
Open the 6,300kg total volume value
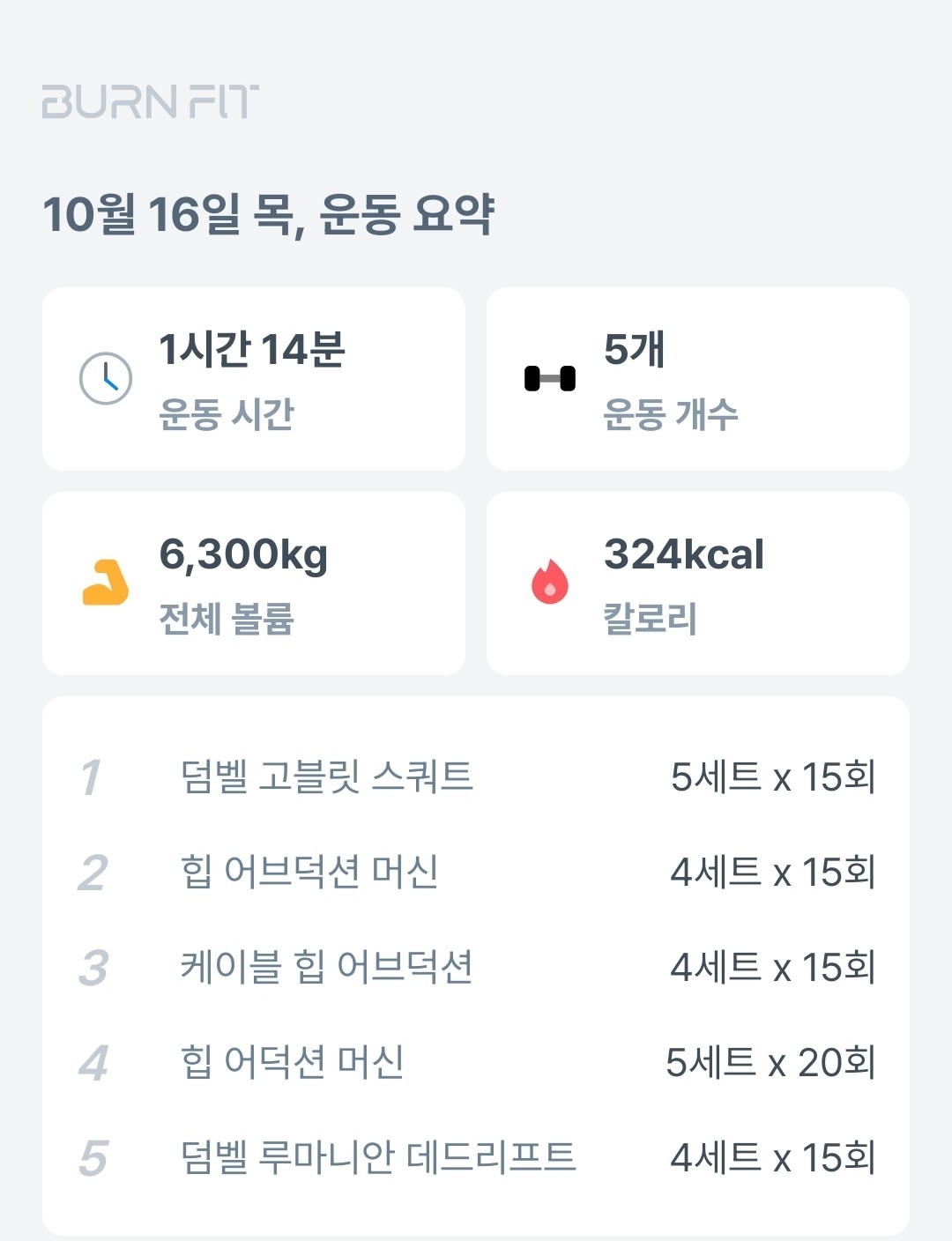pos(243,555)
